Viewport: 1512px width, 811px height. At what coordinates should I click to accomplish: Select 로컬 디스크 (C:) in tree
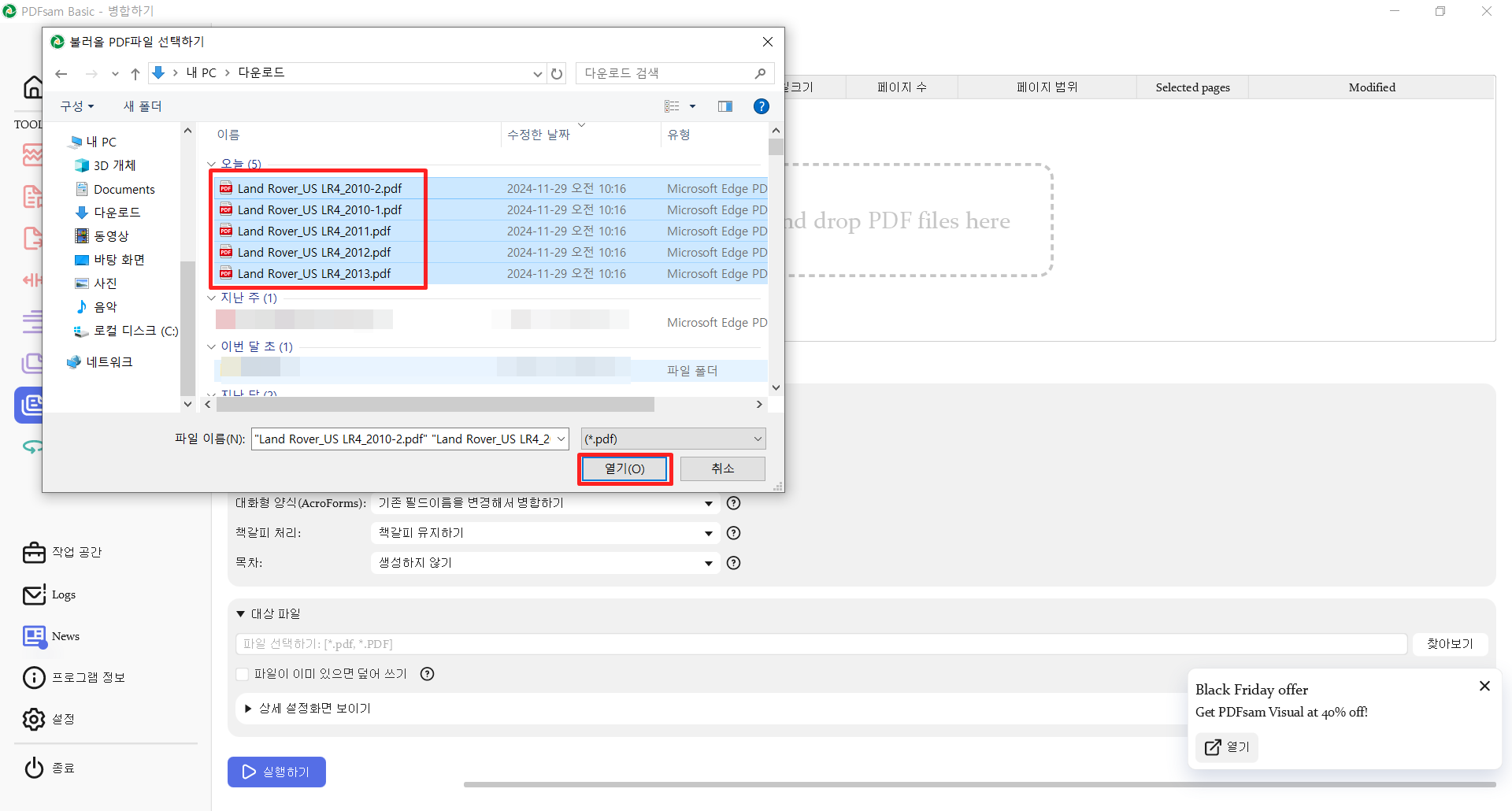(126, 331)
